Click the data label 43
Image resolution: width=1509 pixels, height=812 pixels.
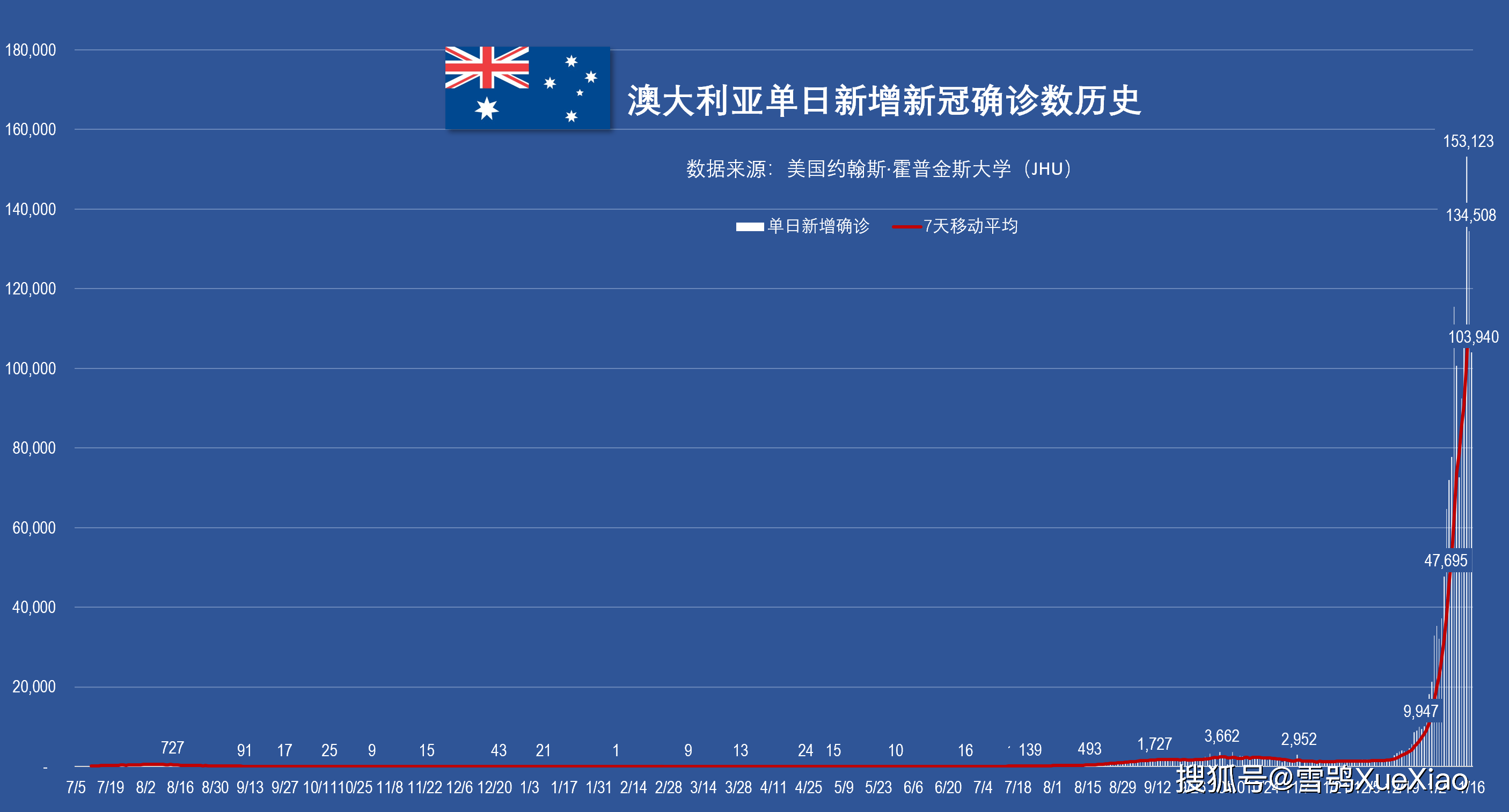coord(499,750)
